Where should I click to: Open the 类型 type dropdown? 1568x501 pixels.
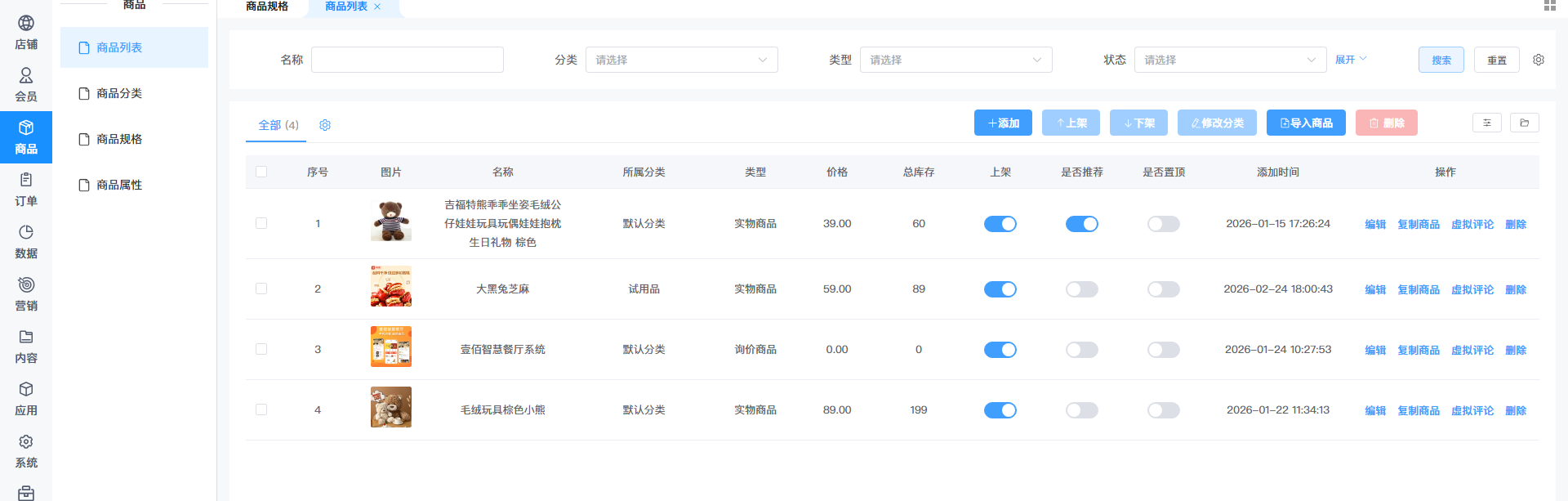pyautogui.click(x=956, y=60)
